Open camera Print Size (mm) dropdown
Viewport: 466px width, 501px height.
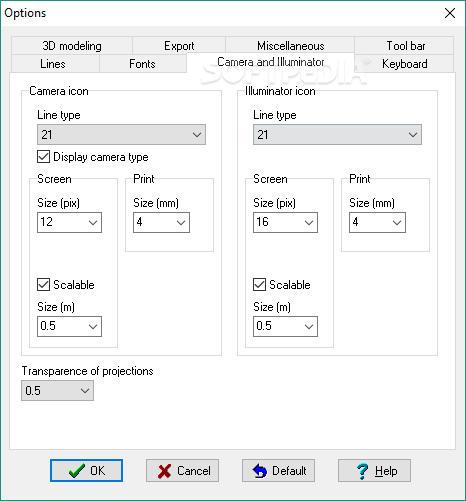[161, 222]
